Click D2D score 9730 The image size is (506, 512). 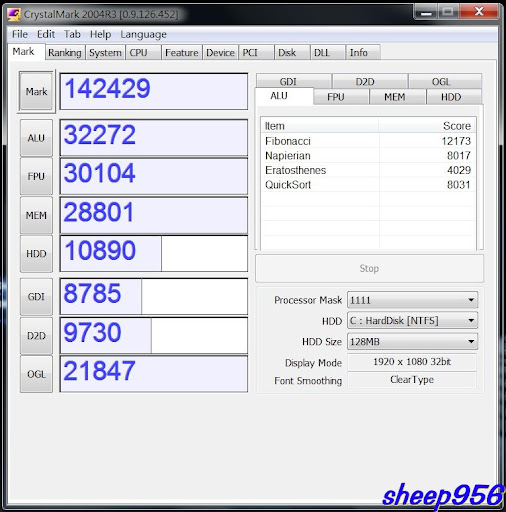154,336
